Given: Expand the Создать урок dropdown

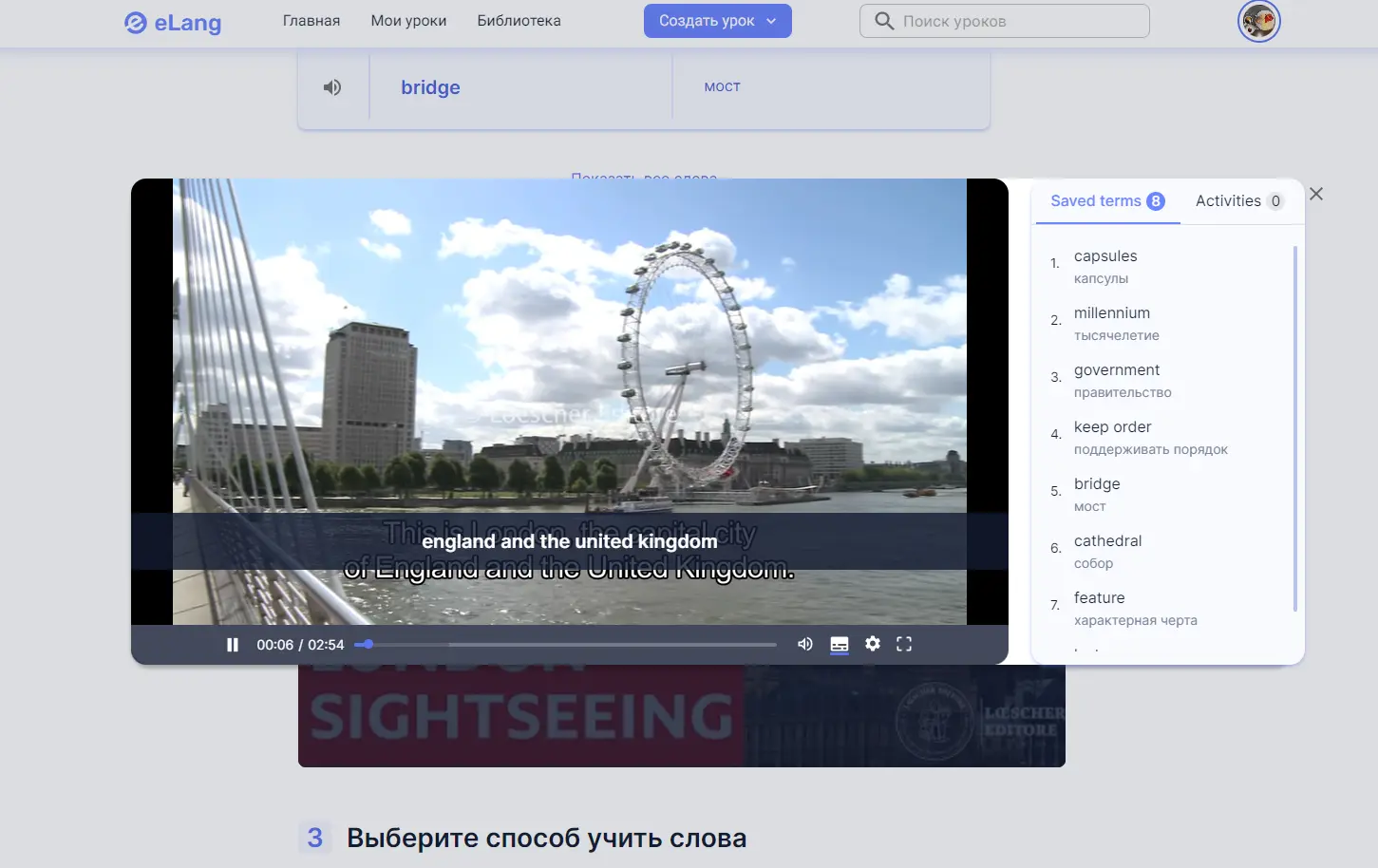Looking at the screenshot, I should [x=717, y=20].
